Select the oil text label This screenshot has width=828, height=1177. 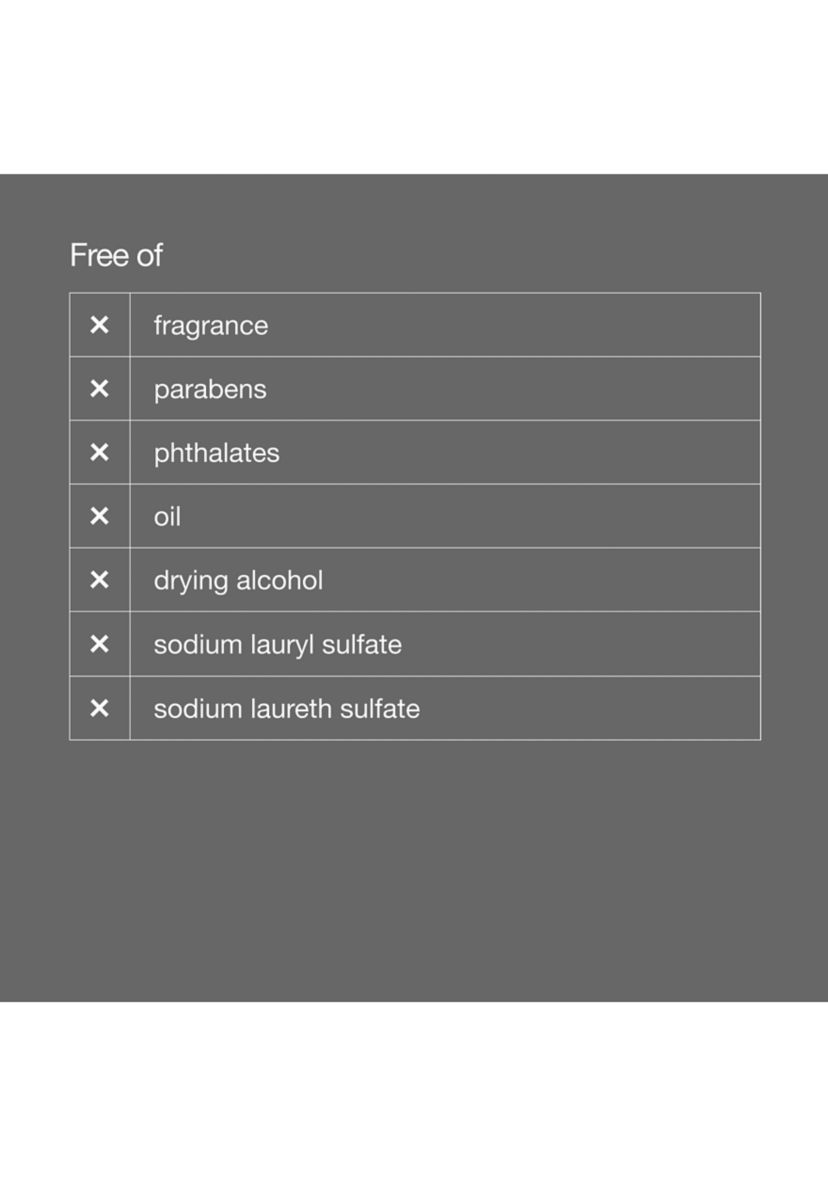[167, 516]
